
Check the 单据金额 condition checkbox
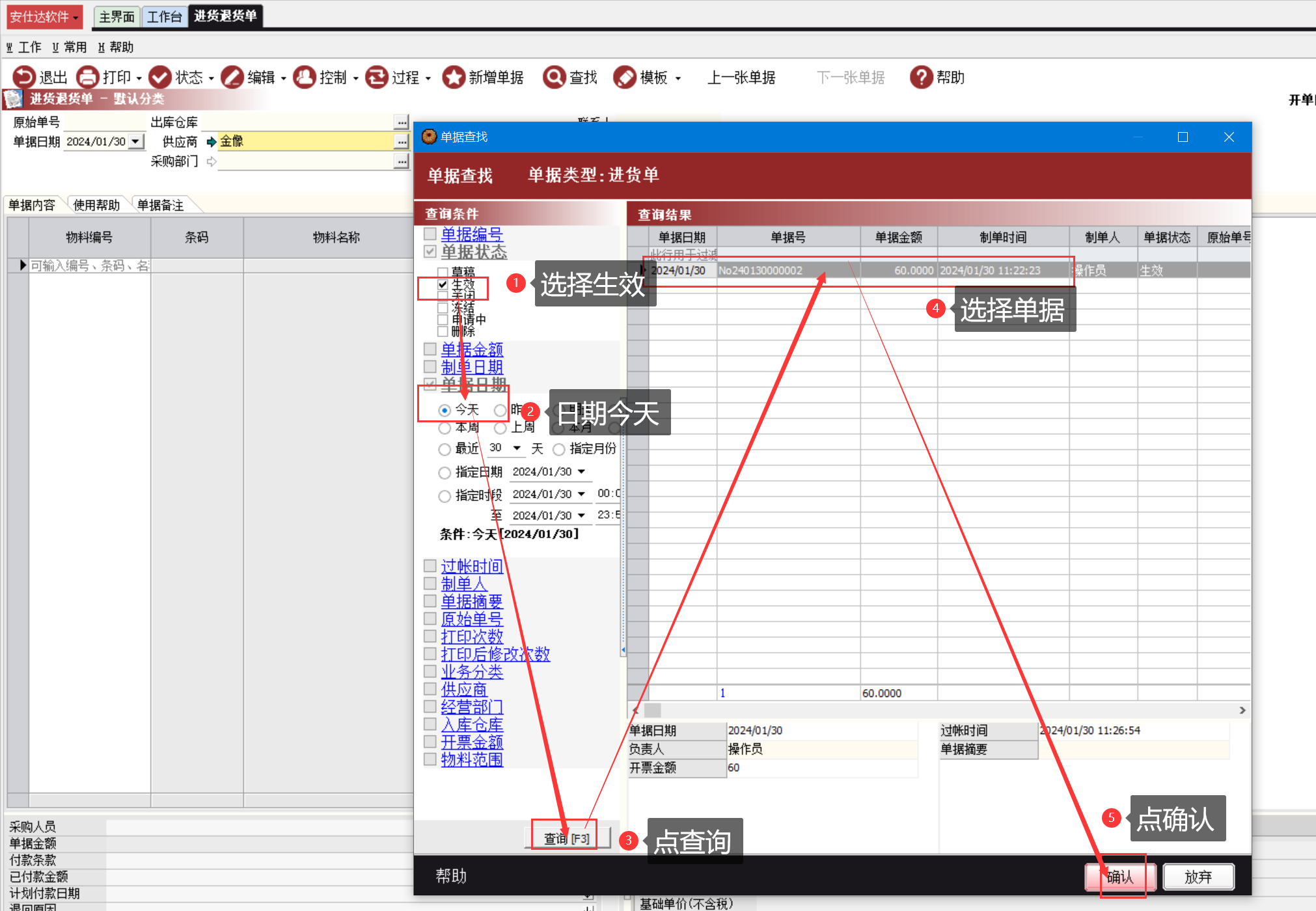[430, 349]
